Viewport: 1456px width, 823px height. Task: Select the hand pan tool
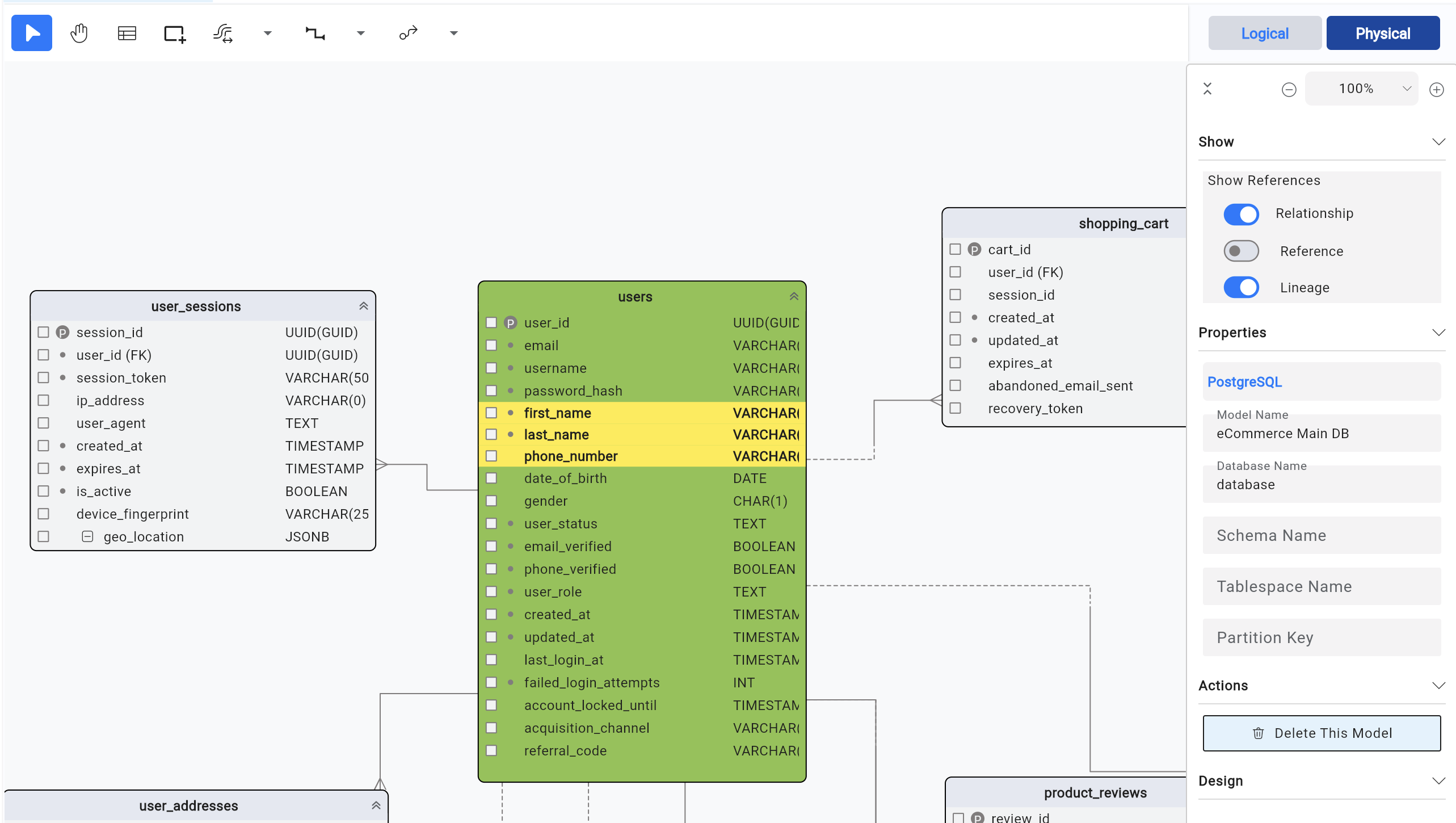(79, 32)
